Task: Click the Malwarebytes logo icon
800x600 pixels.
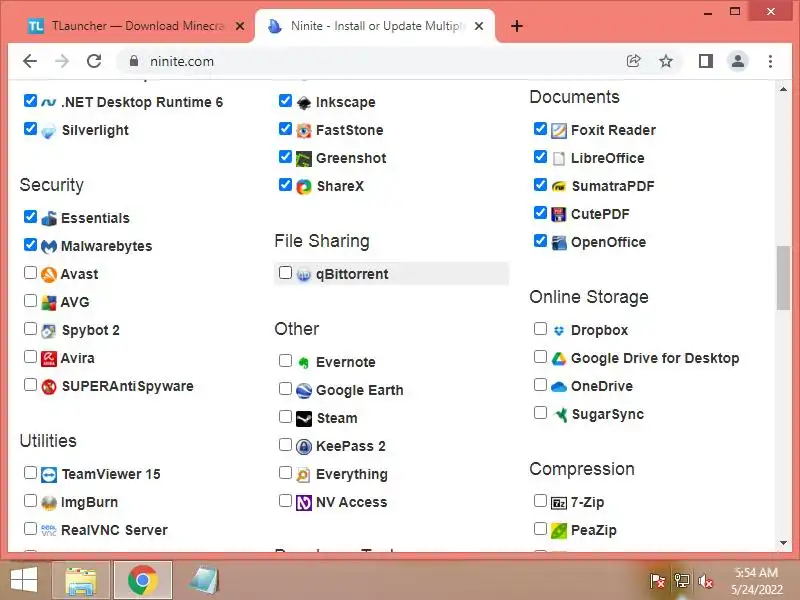Action: [x=49, y=246]
